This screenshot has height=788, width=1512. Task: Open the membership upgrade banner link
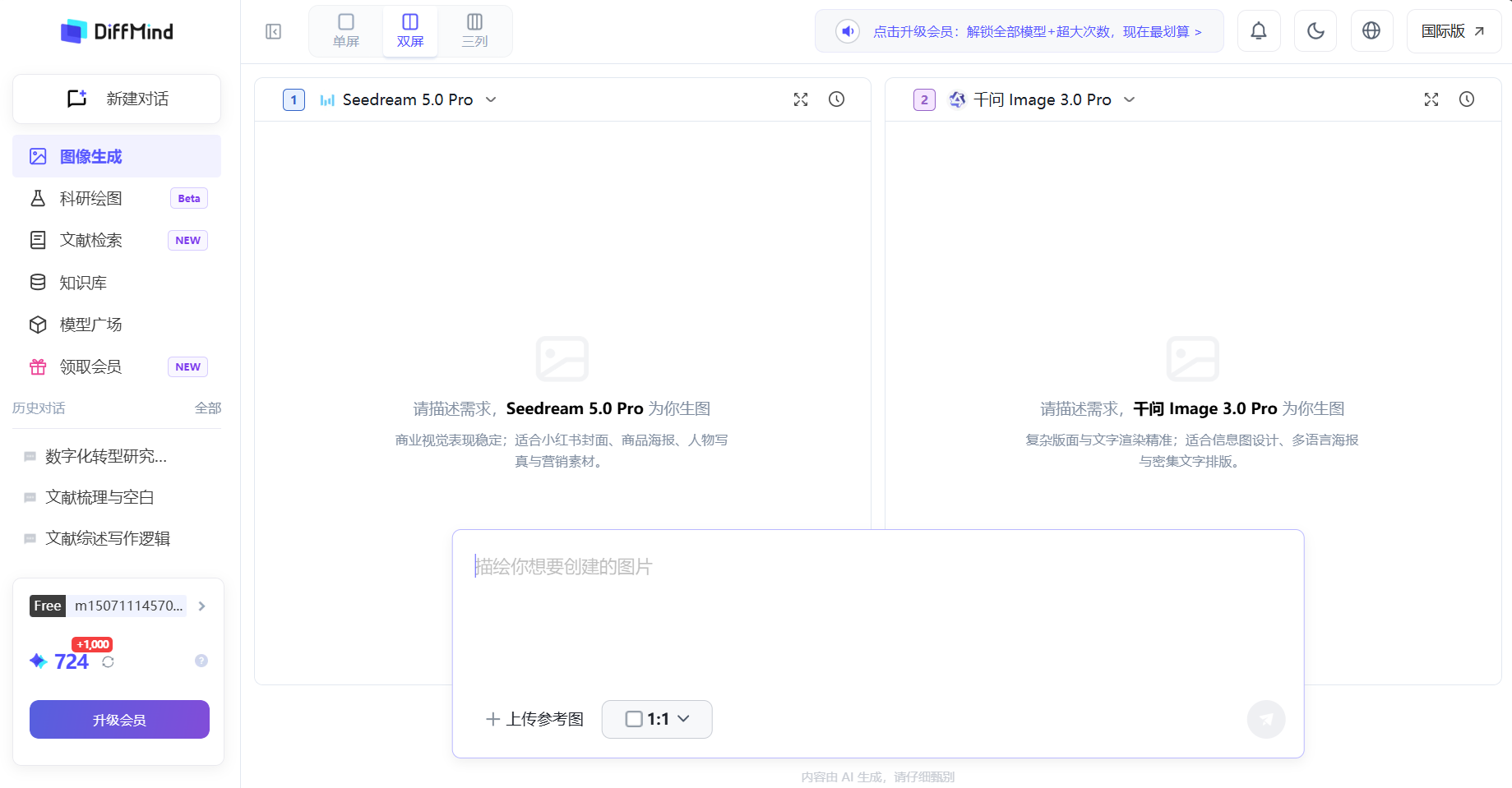tap(1038, 32)
